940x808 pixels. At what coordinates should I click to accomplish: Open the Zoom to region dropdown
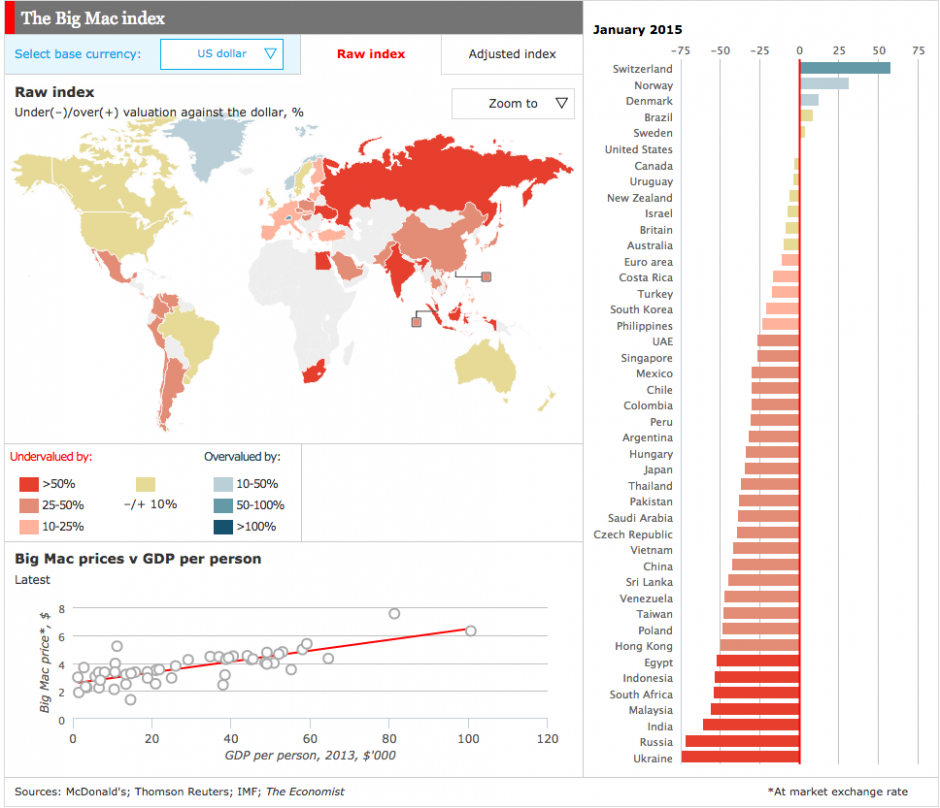pyautogui.click(x=512, y=103)
